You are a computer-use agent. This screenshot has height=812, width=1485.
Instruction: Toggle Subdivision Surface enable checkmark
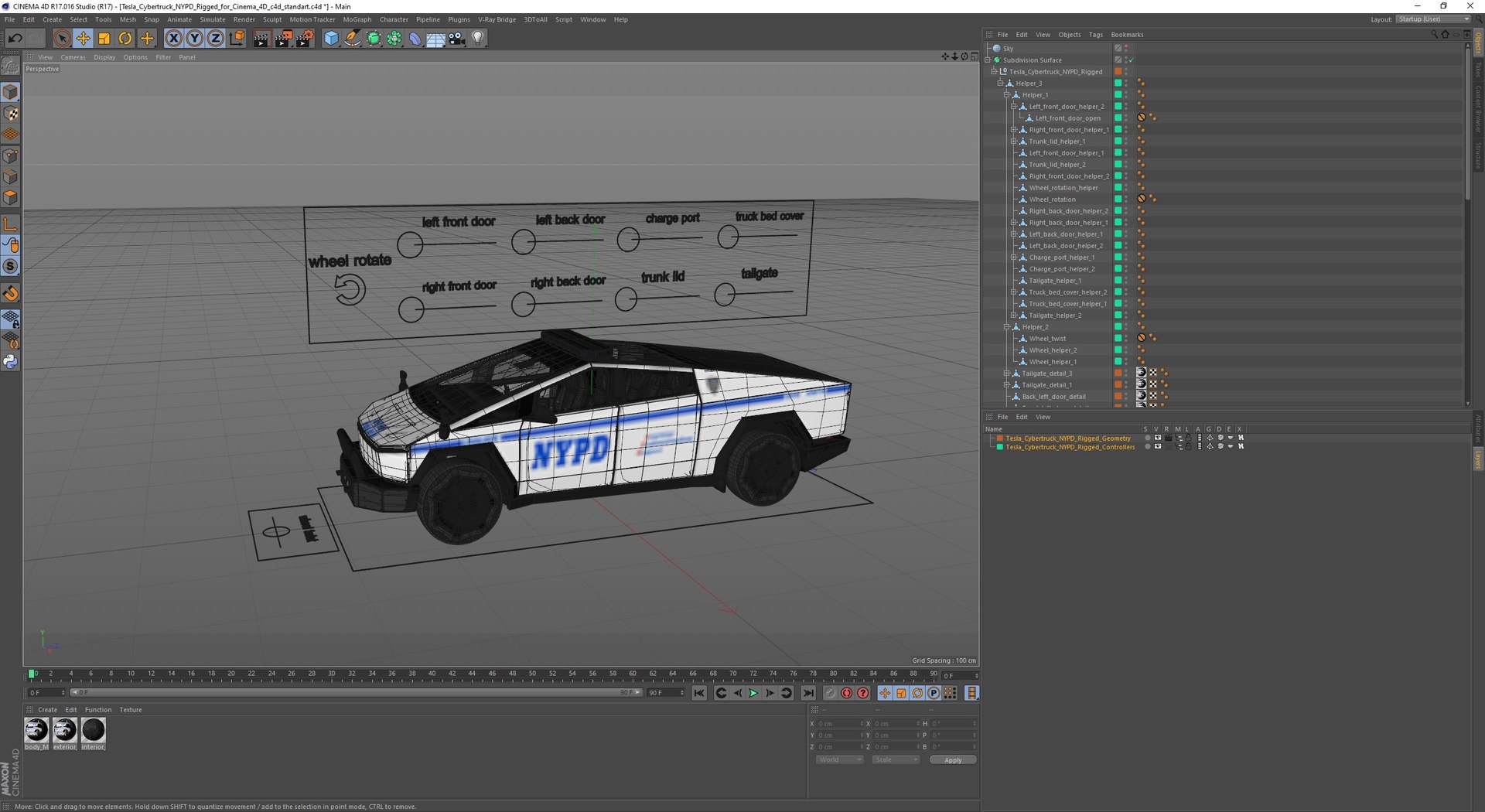[1131, 60]
